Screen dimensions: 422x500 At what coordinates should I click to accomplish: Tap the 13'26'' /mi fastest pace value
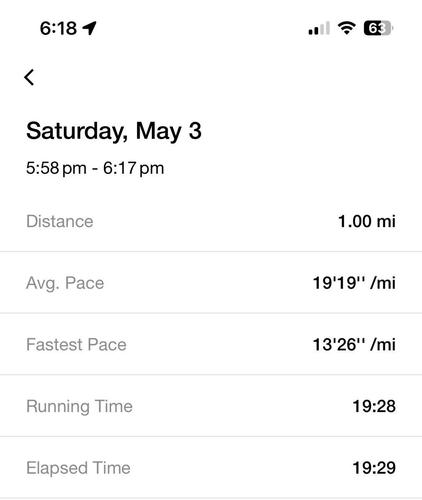(x=354, y=345)
